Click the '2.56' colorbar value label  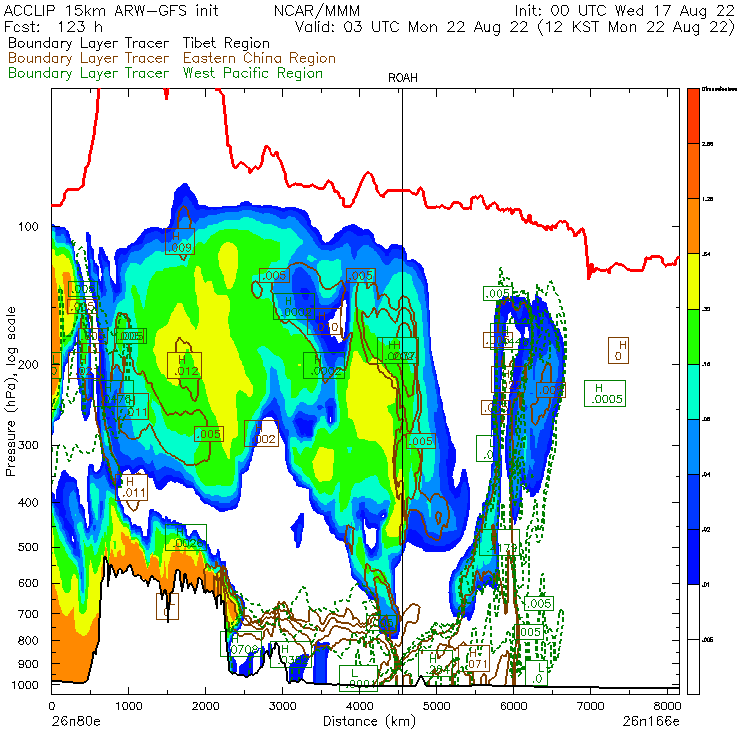pyautogui.click(x=707, y=144)
